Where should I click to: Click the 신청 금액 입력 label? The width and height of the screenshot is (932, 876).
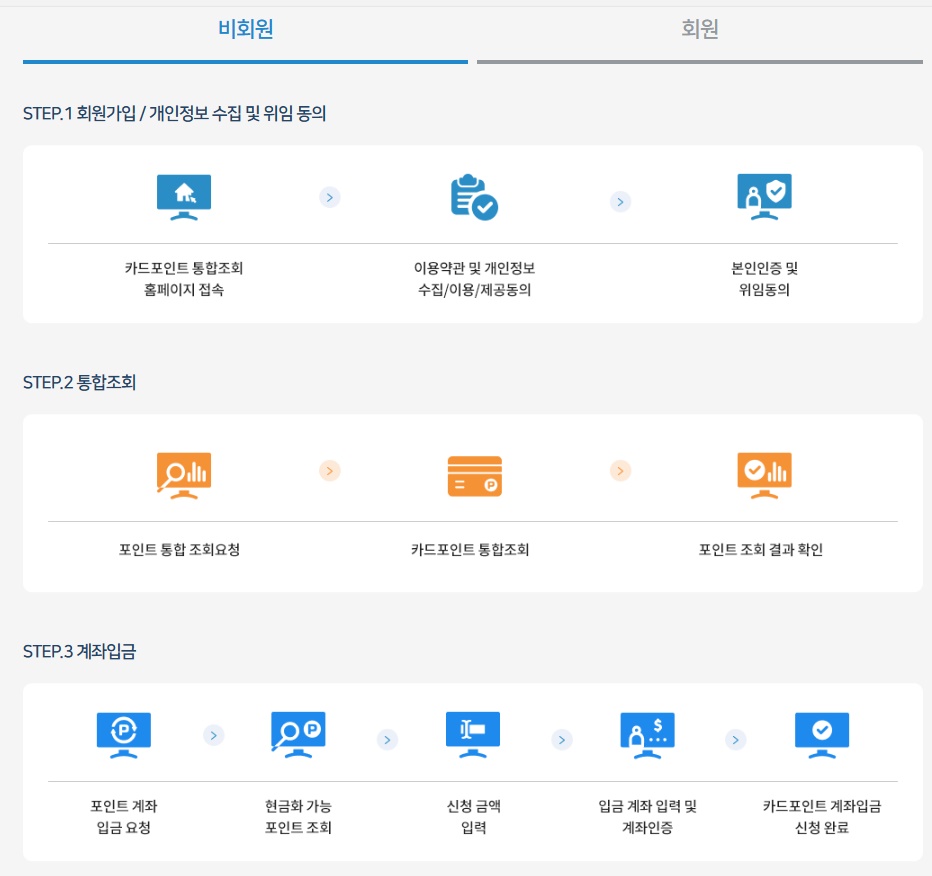[474, 817]
